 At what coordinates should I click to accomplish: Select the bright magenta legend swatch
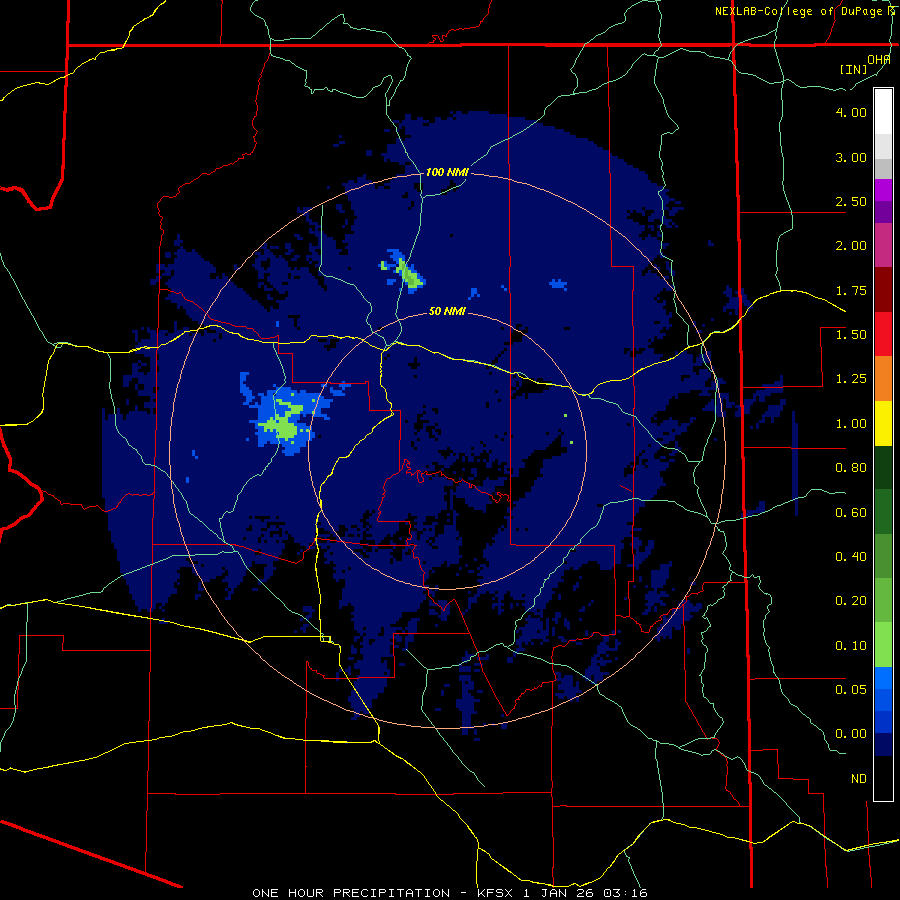click(x=883, y=190)
